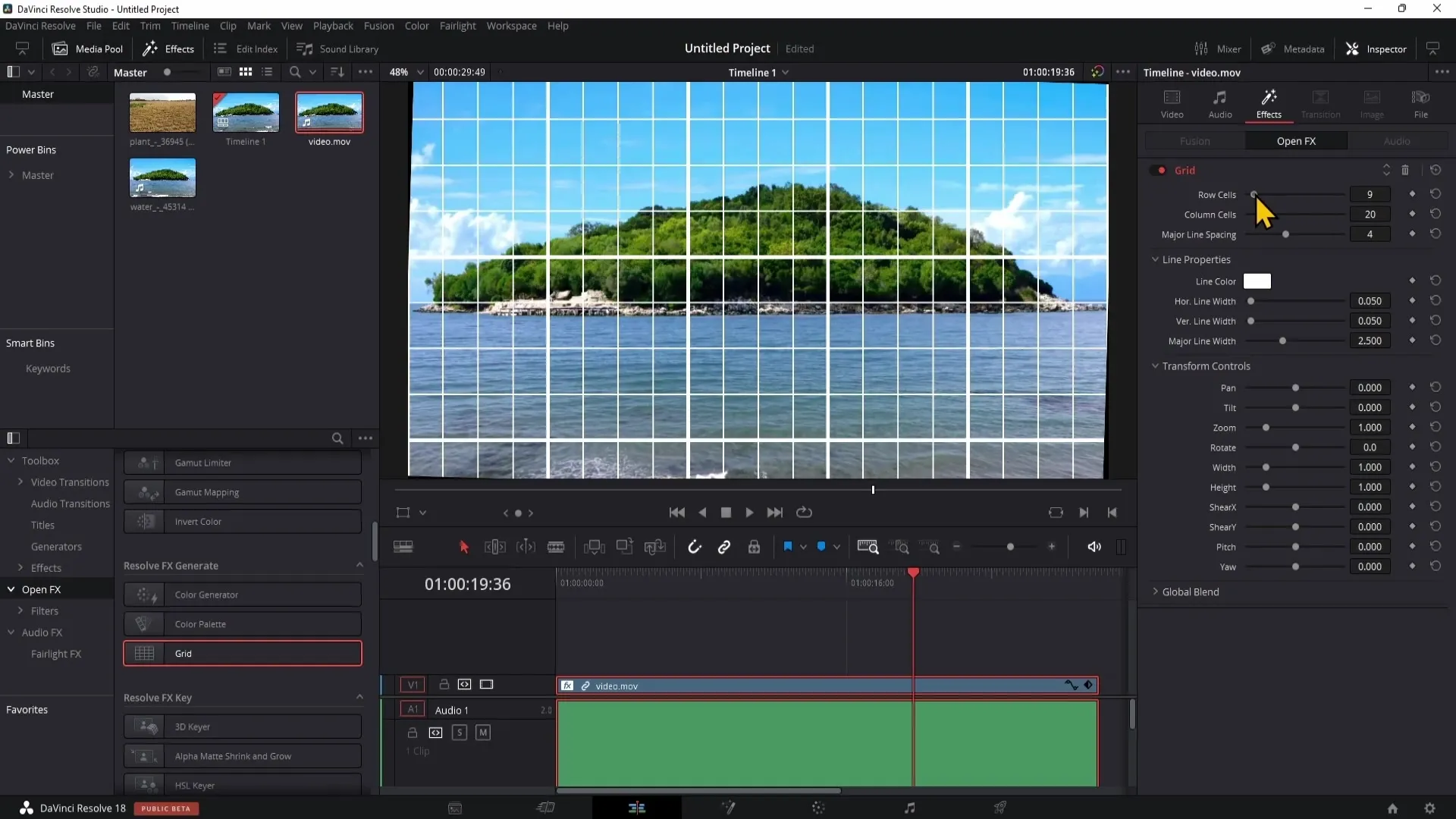Drag the Major Line Spacing slider

1284,234
